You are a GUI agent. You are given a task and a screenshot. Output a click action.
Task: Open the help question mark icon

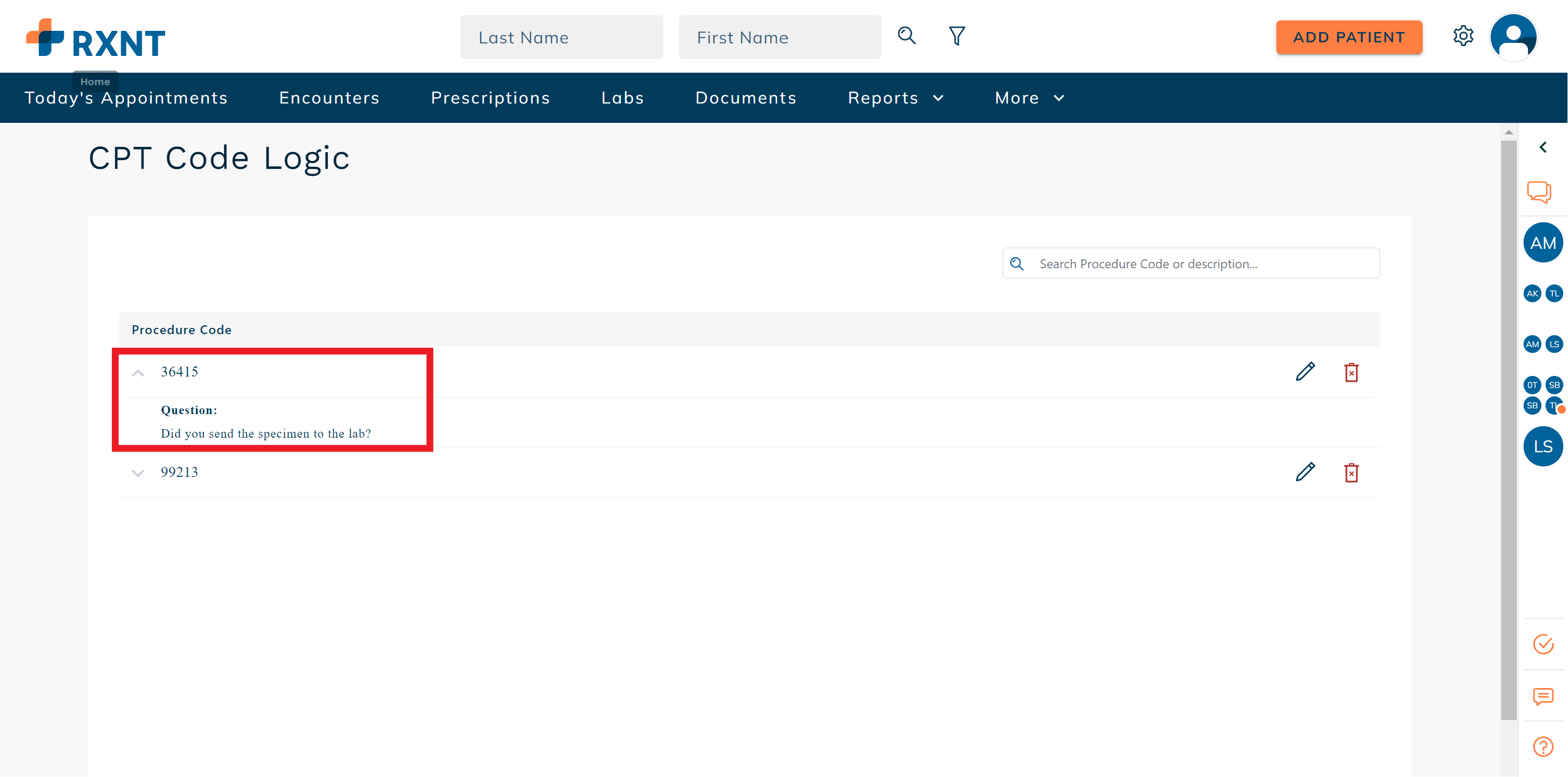(1542, 746)
